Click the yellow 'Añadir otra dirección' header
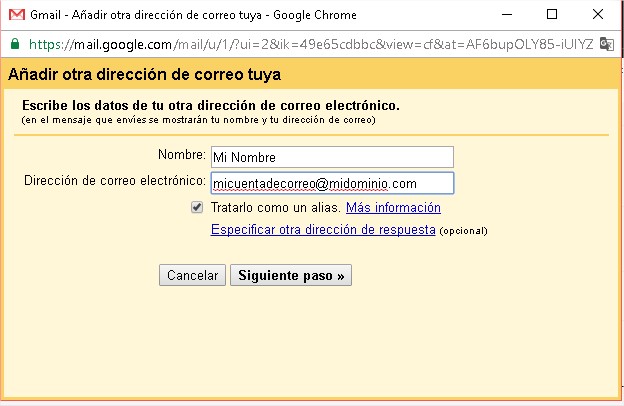 pyautogui.click(x=144, y=75)
